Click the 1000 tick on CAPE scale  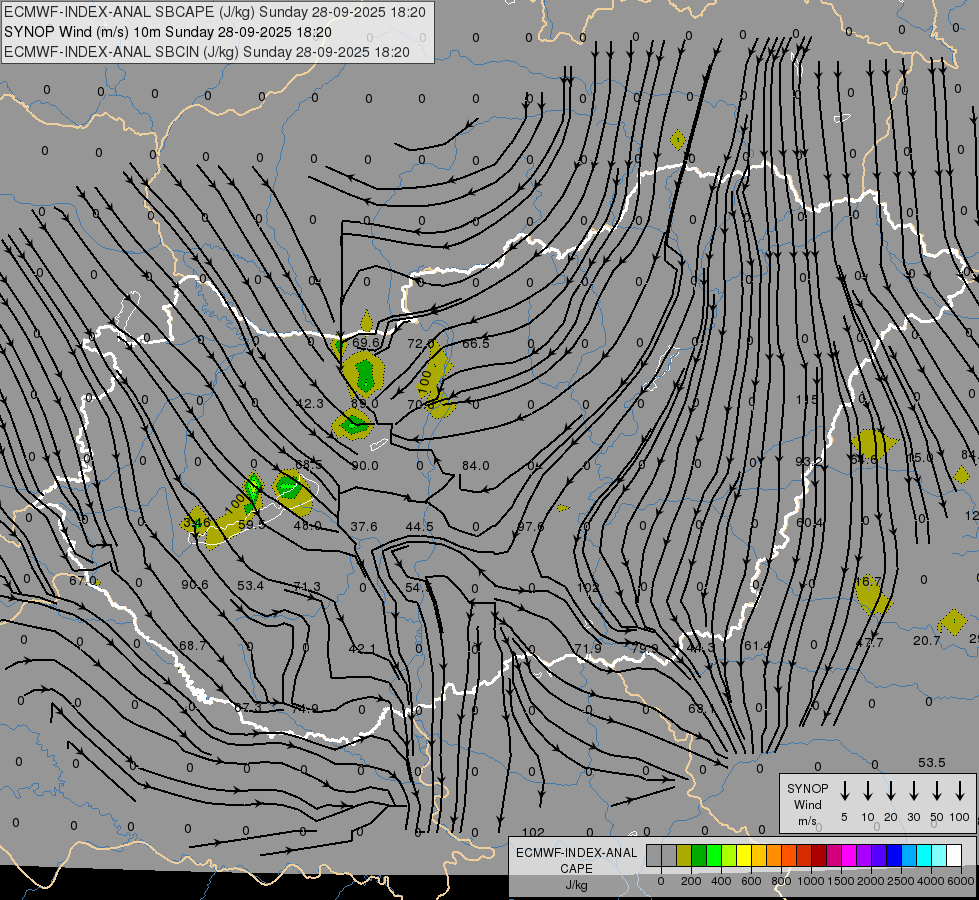pos(810,881)
